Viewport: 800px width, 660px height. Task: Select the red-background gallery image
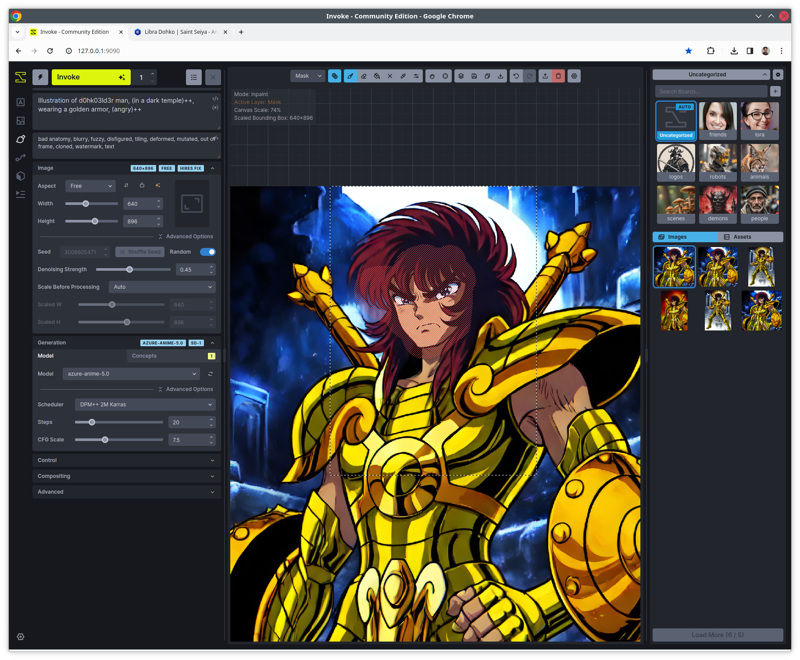point(674,310)
